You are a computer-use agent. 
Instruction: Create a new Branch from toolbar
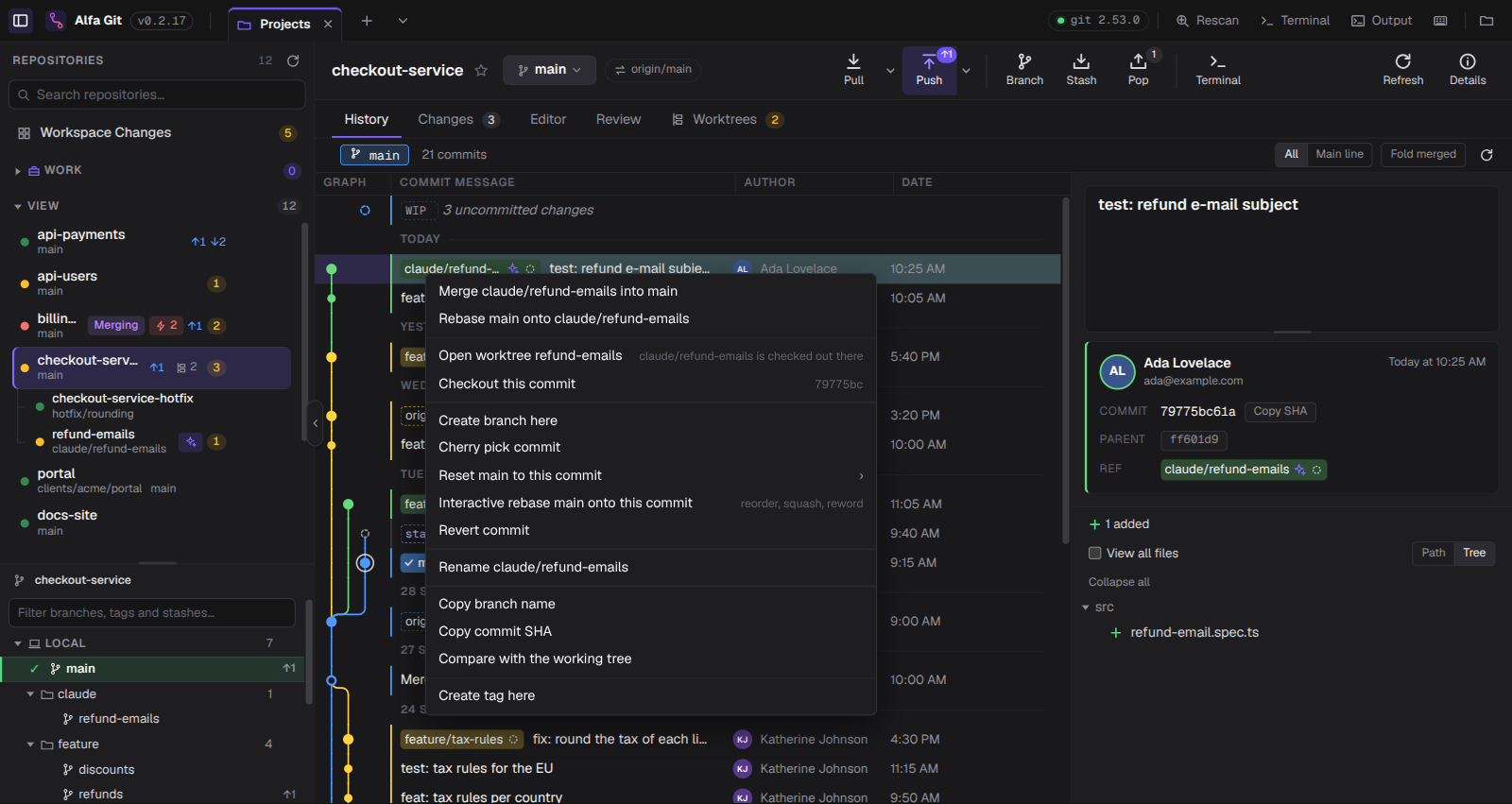point(1024,70)
